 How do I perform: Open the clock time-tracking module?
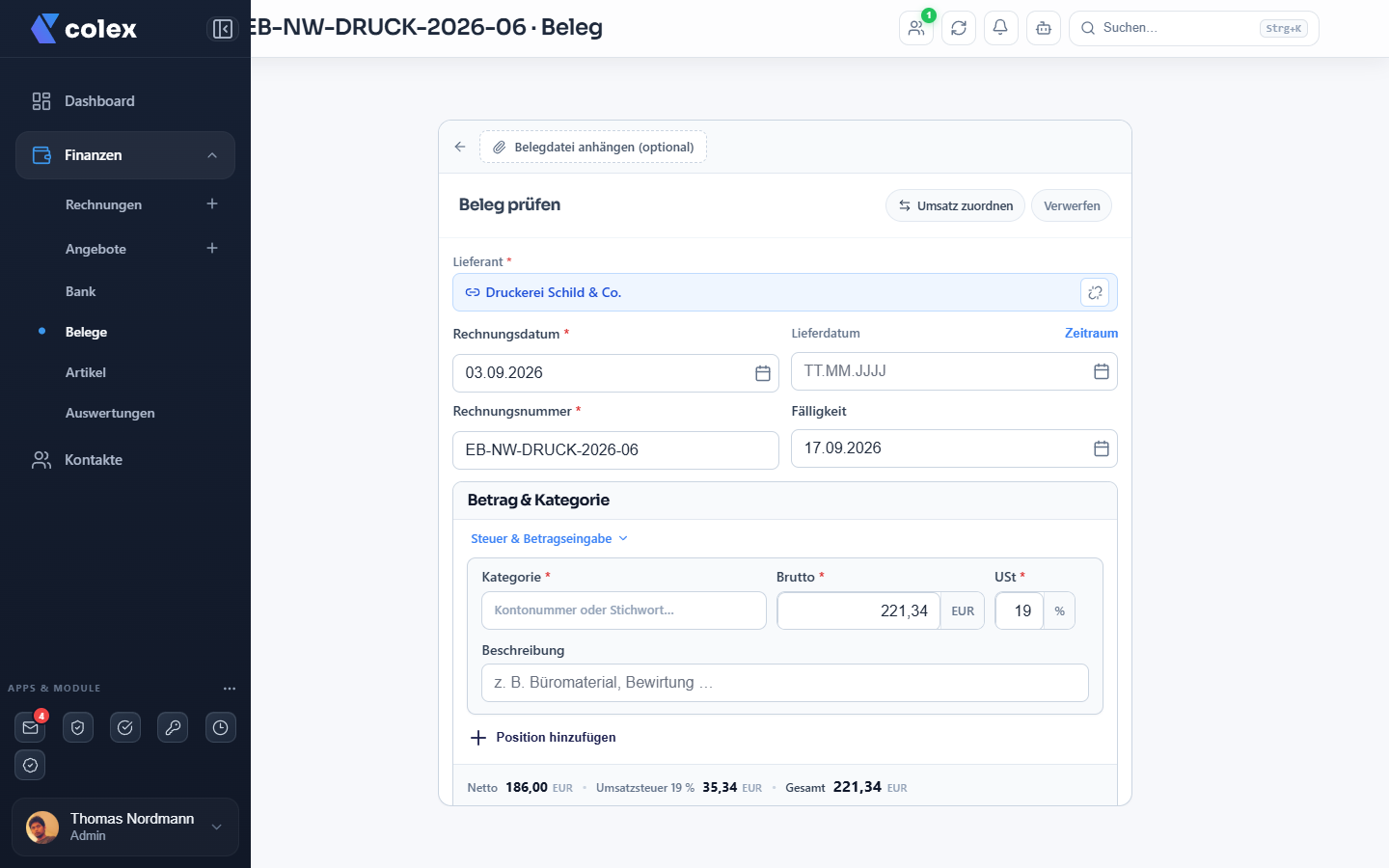(x=221, y=727)
